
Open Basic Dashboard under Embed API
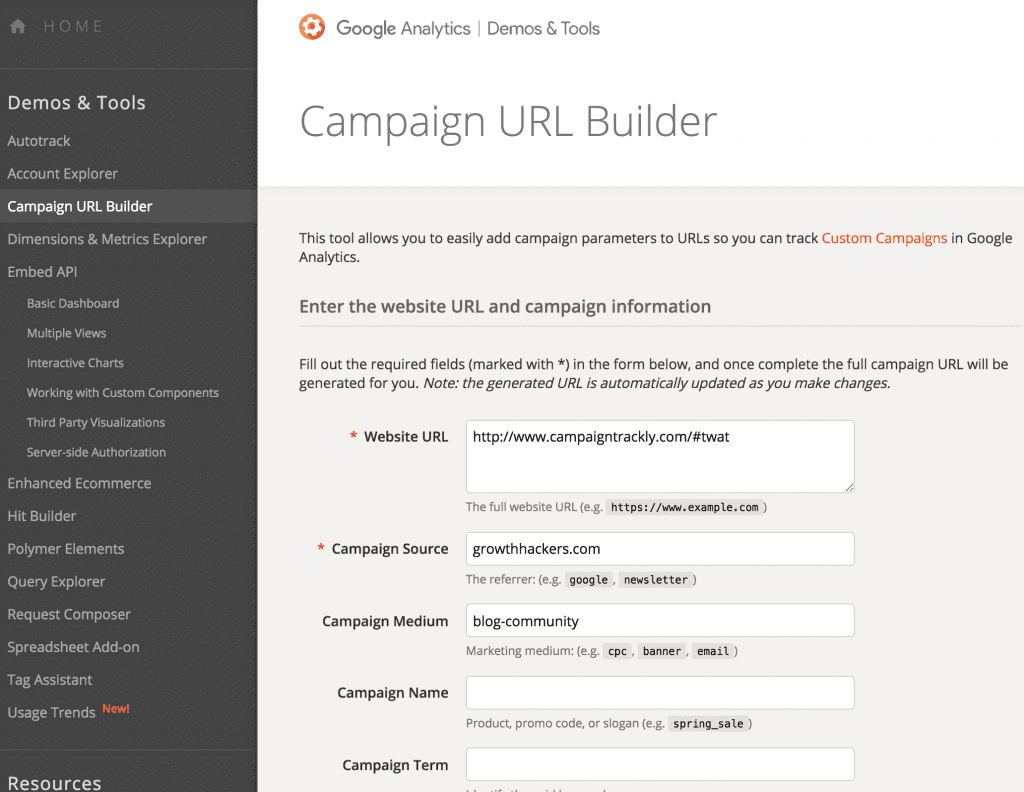click(73, 304)
